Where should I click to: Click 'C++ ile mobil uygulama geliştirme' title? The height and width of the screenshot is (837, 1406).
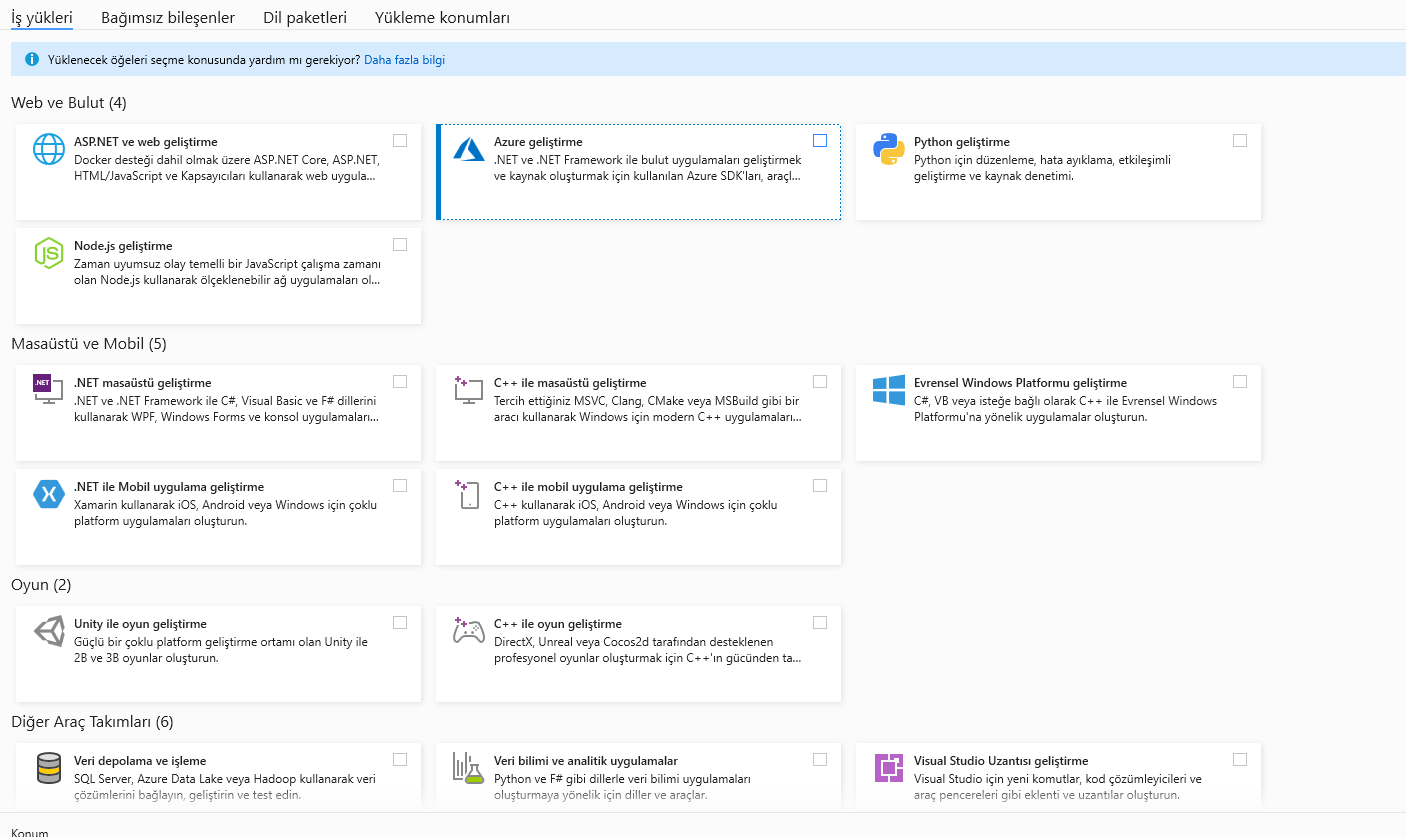(588, 487)
